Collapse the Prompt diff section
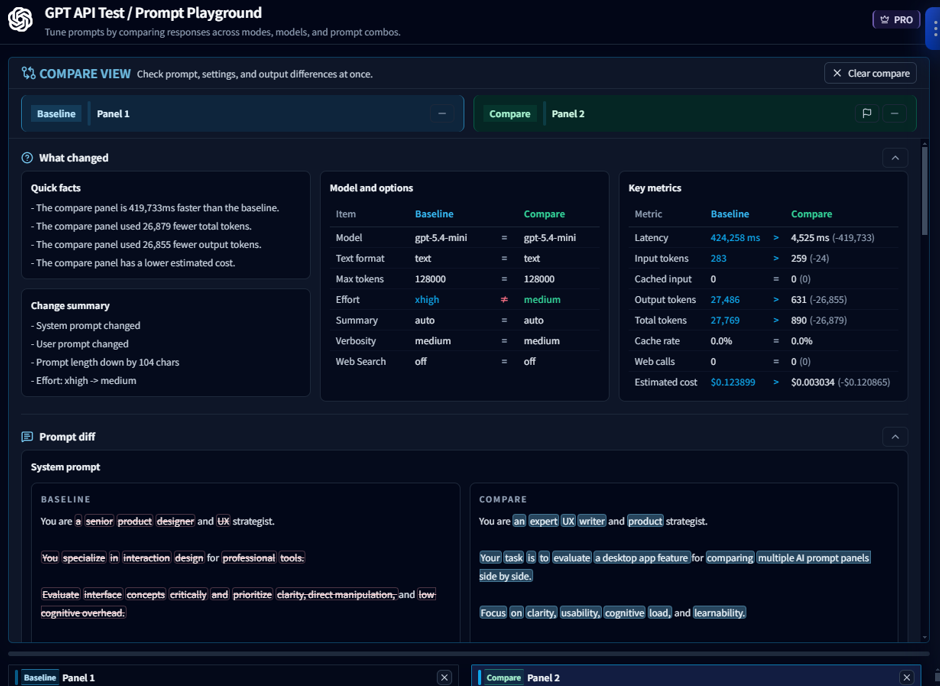This screenshot has width=940, height=686. (x=895, y=437)
